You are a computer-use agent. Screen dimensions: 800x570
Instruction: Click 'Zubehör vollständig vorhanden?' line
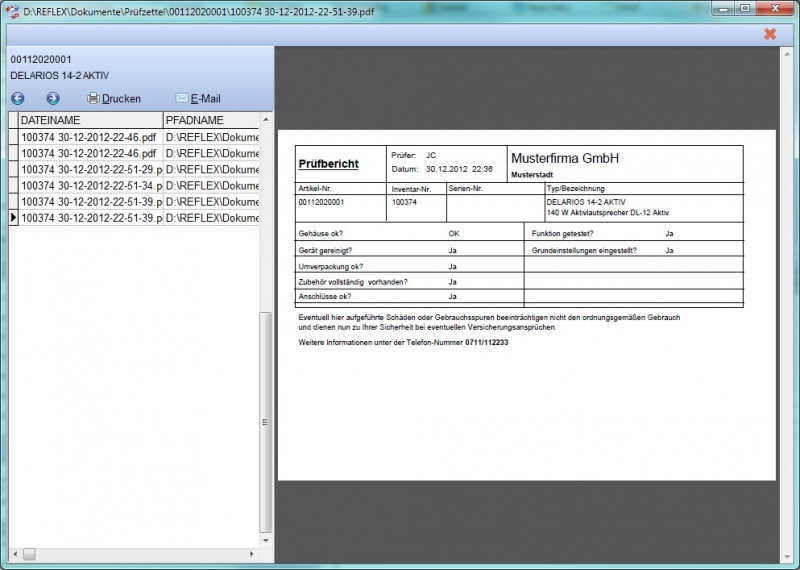tap(353, 282)
